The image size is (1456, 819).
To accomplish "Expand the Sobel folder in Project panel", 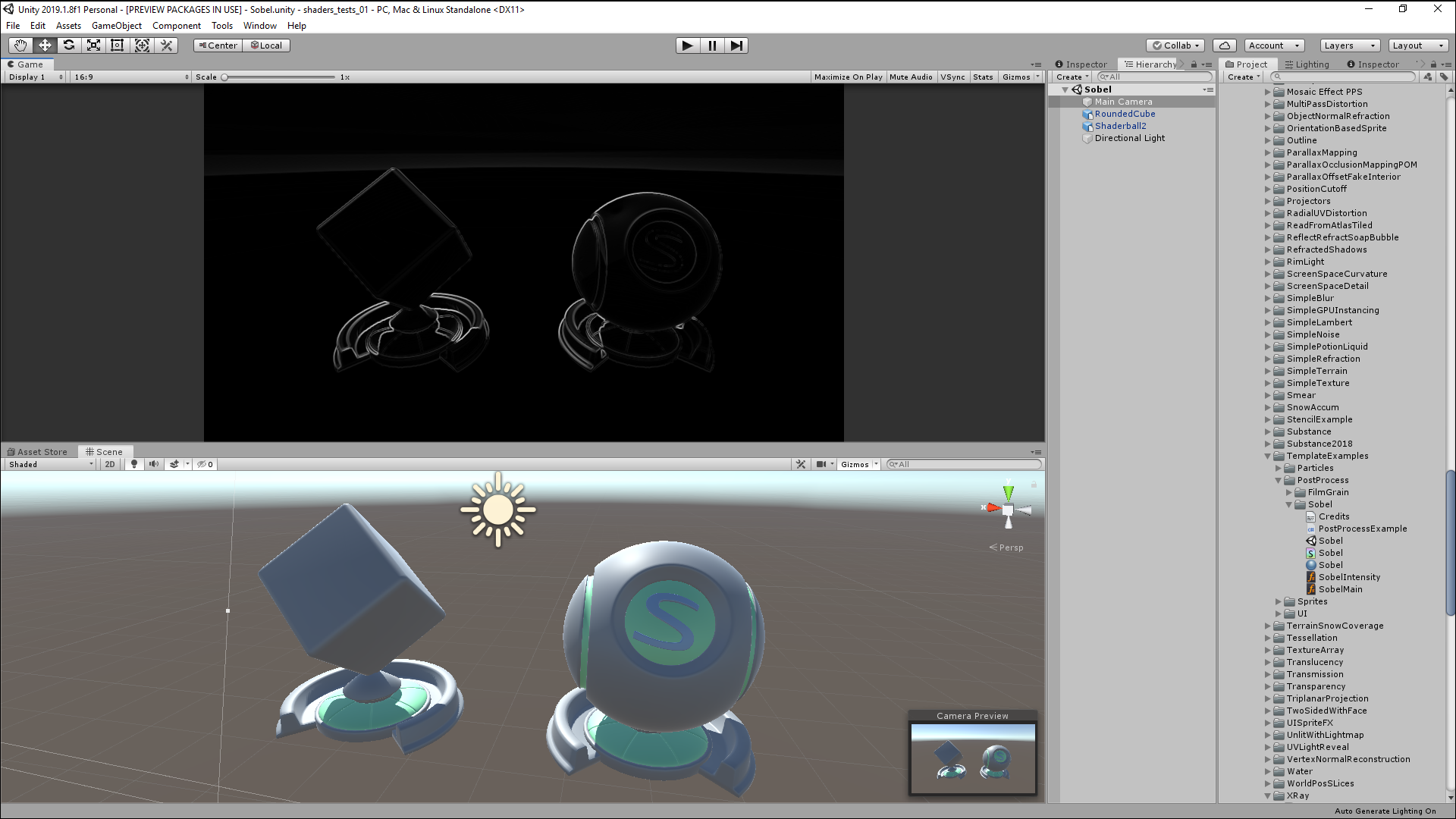I will pos(1289,504).
